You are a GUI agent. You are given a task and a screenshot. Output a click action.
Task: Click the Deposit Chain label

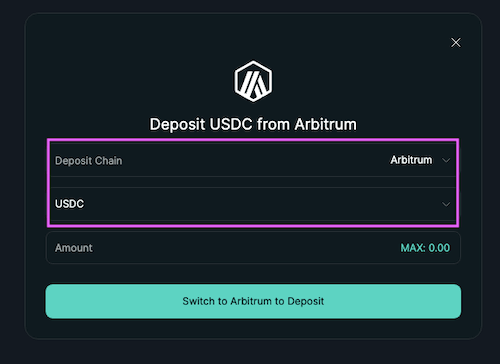click(89, 161)
